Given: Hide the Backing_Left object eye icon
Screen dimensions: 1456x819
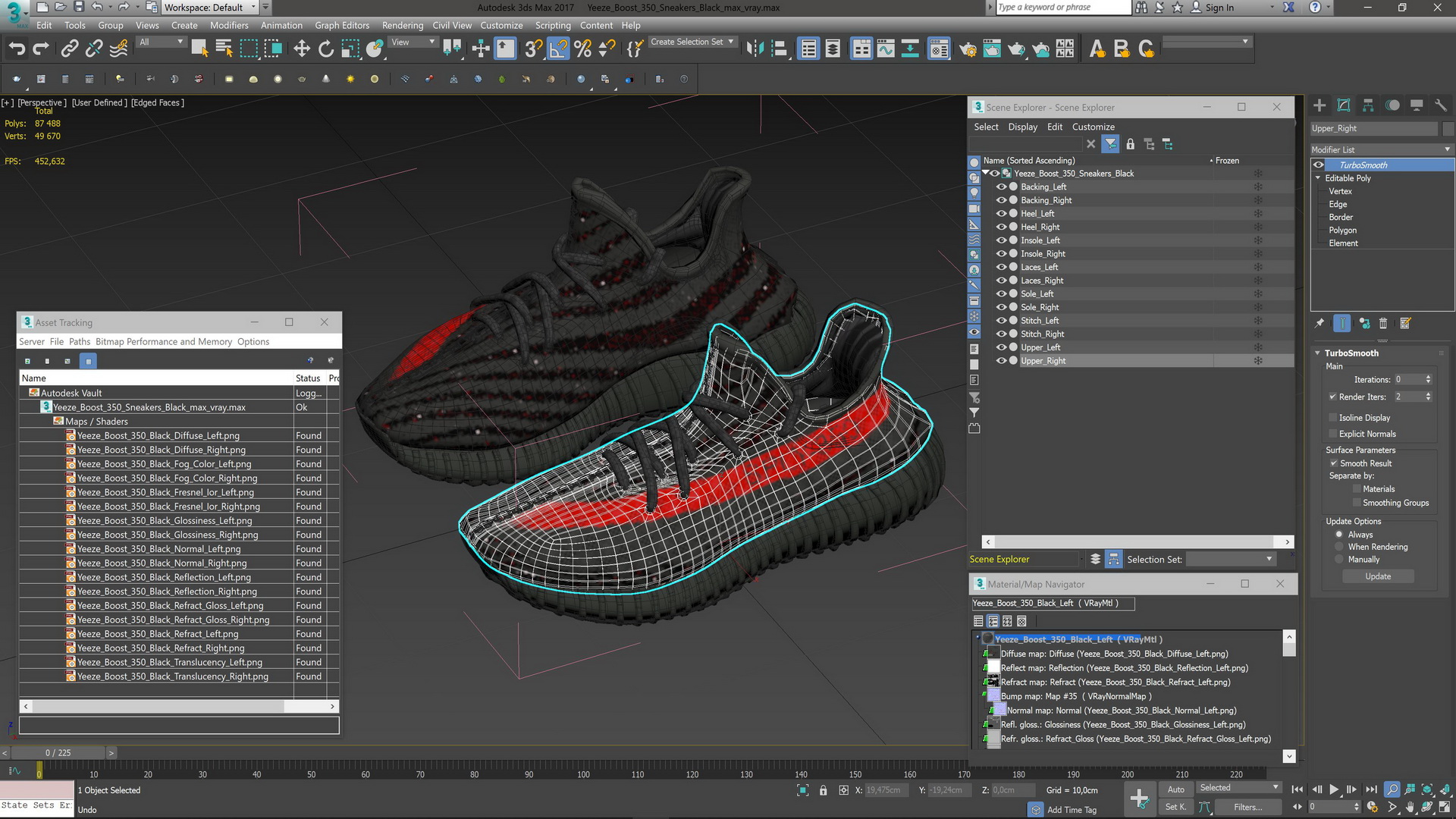Looking at the screenshot, I should 1001,187.
